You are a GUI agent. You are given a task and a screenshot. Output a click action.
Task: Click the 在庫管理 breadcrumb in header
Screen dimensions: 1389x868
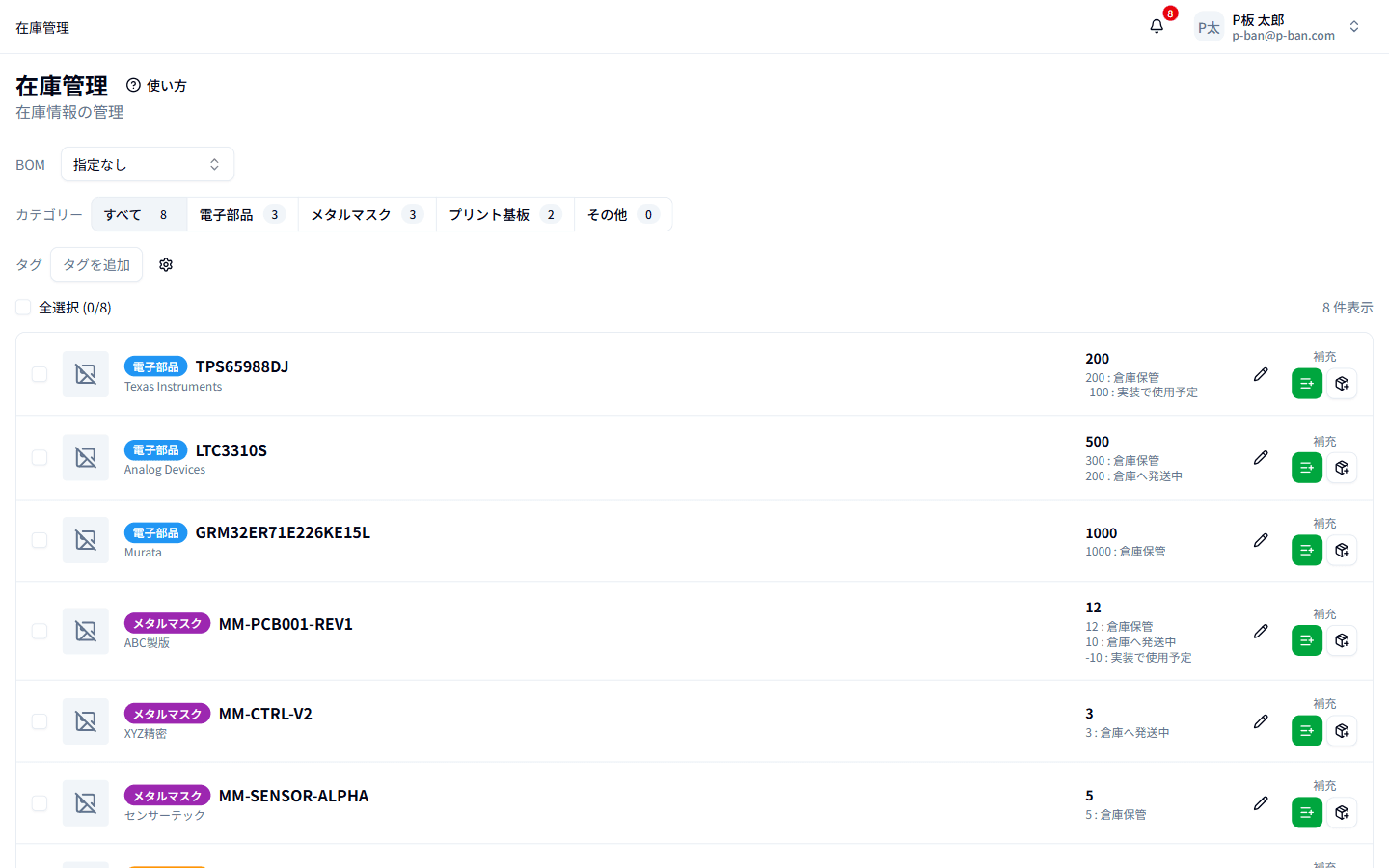[42, 28]
